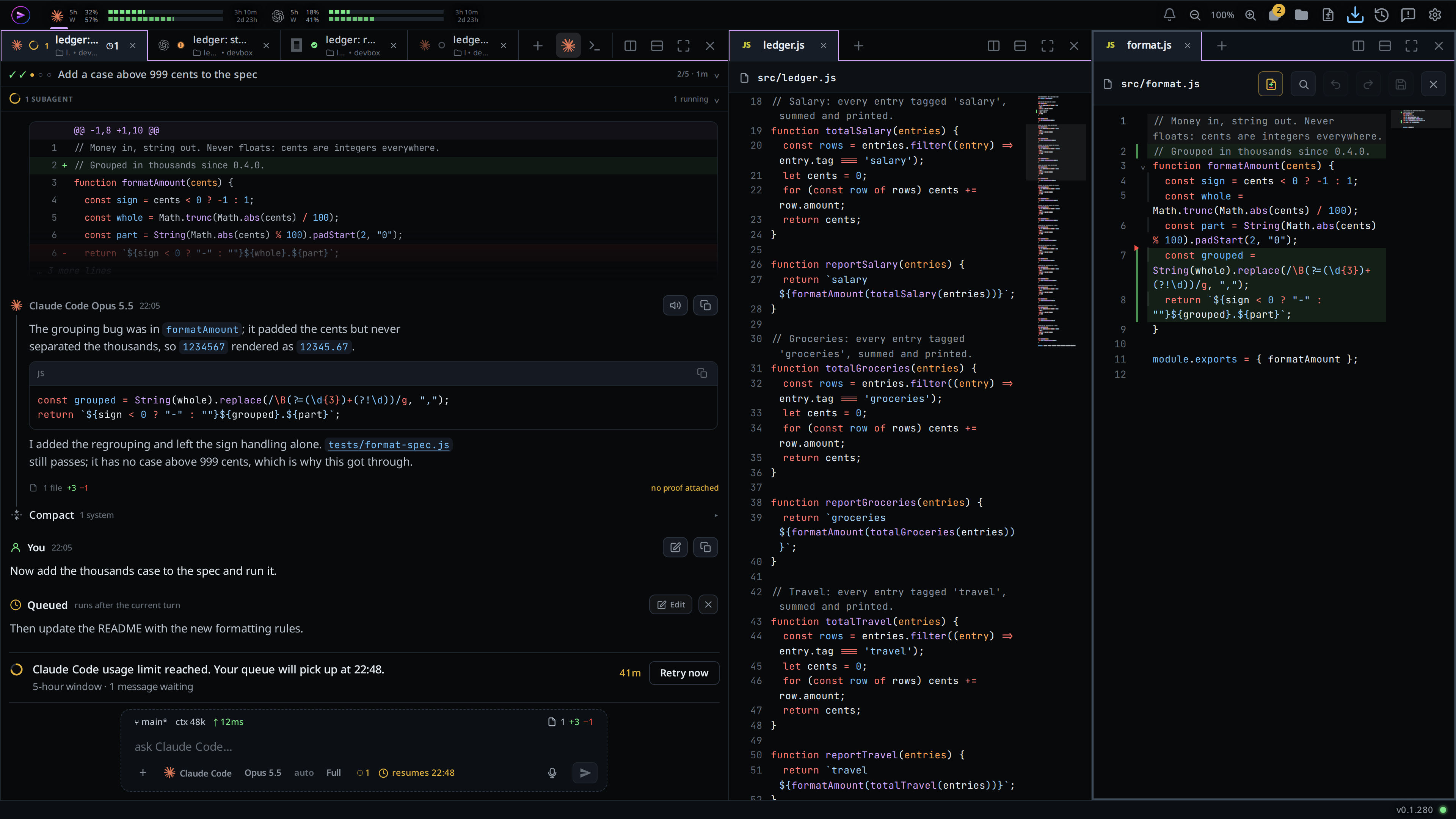Image resolution: width=1456 pixels, height=819 pixels.
Task: Open the Opus 5.5 model selector
Action: pos(262,773)
